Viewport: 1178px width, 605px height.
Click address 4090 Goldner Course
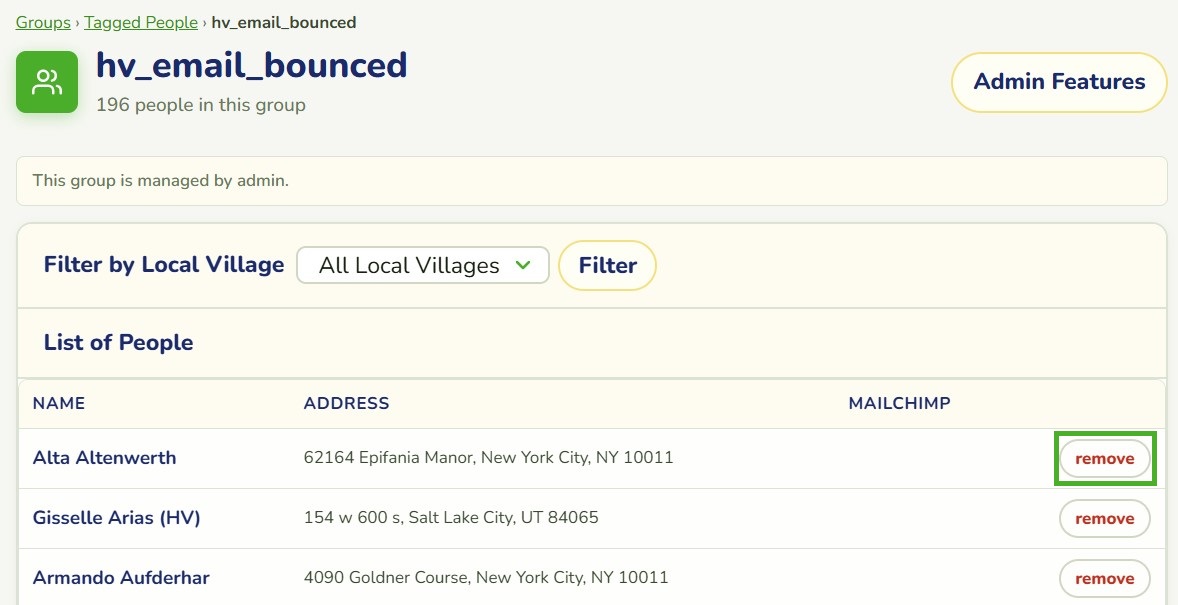click(485, 578)
